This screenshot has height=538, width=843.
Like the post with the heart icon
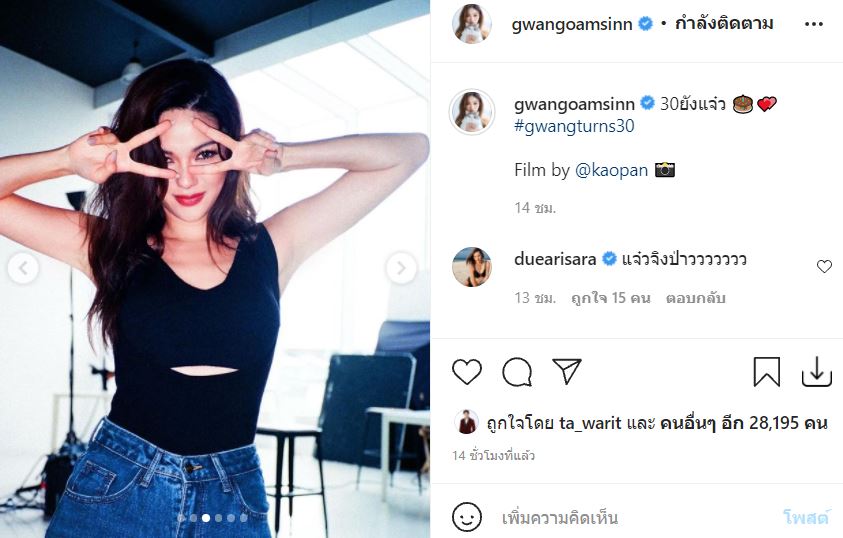pyautogui.click(x=467, y=372)
